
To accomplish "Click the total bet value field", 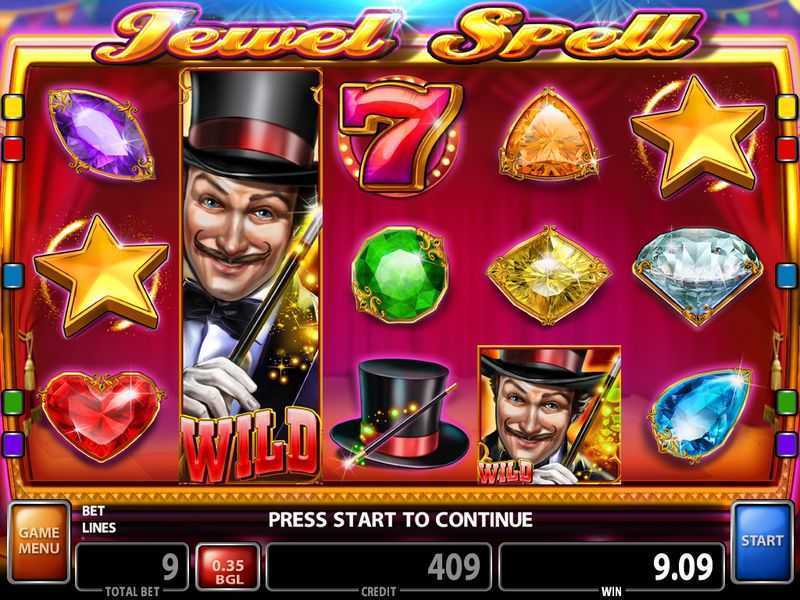I will click(x=132, y=567).
